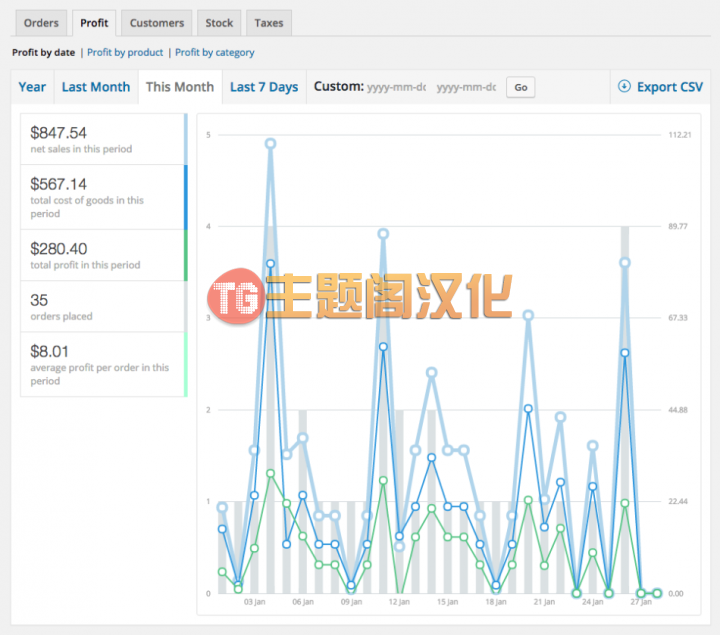This screenshot has height=635, width=720.
Task: Click the 22.44 right axis value
Action: (x=678, y=501)
